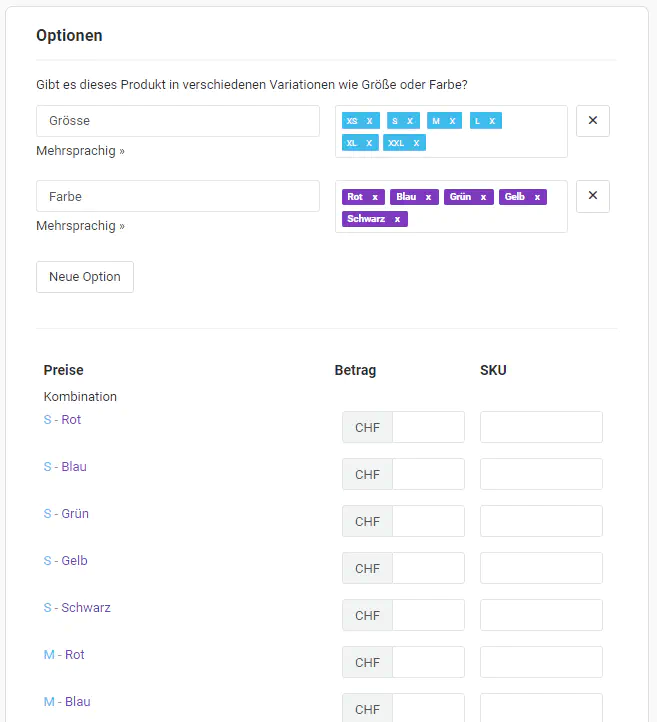The image size is (657, 722).
Task: Focus the Farbe option name field
Action: (x=178, y=196)
